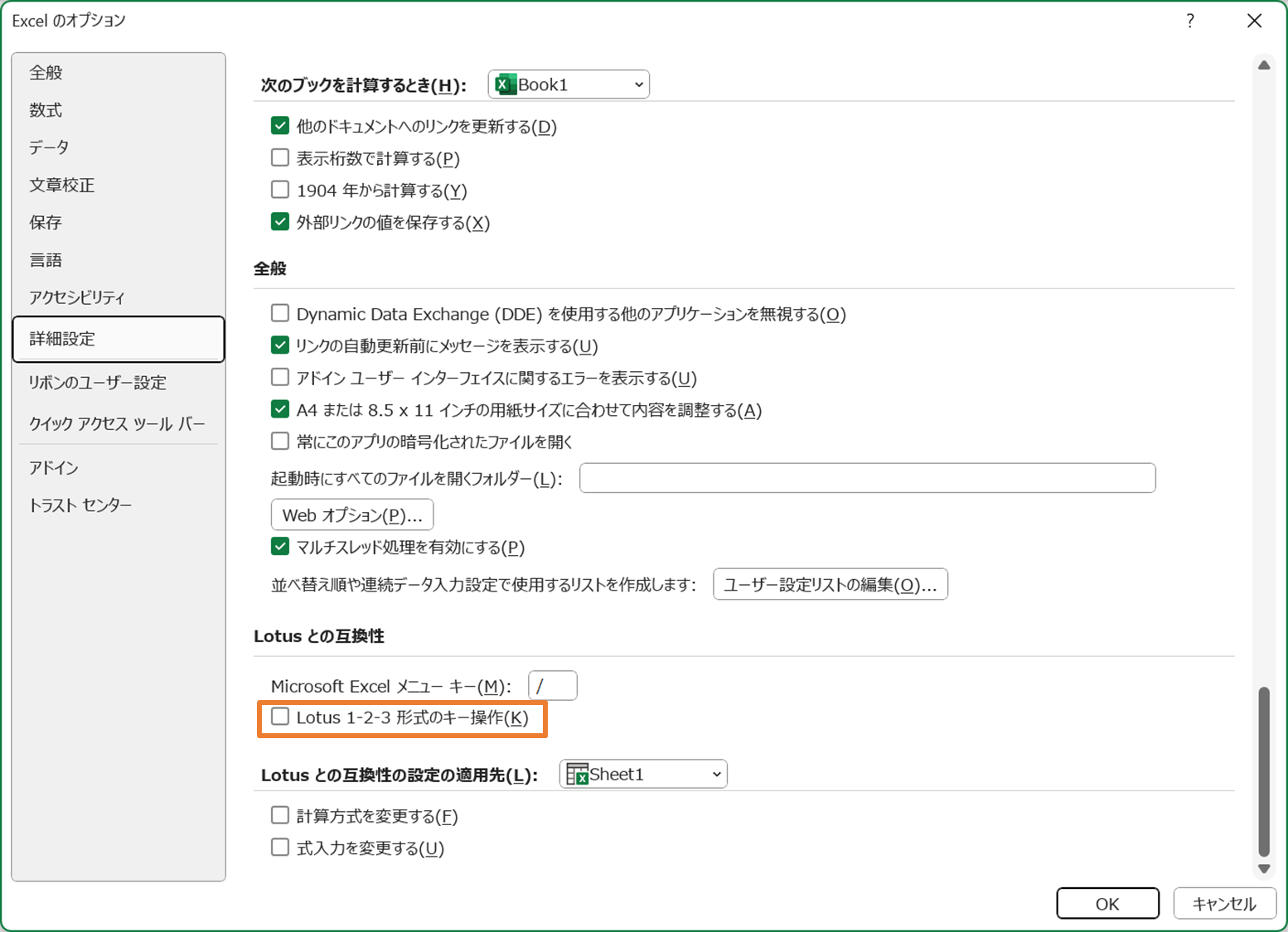Open the Book1 workbook dropdown
This screenshot has width=1288, height=932.
click(569, 85)
